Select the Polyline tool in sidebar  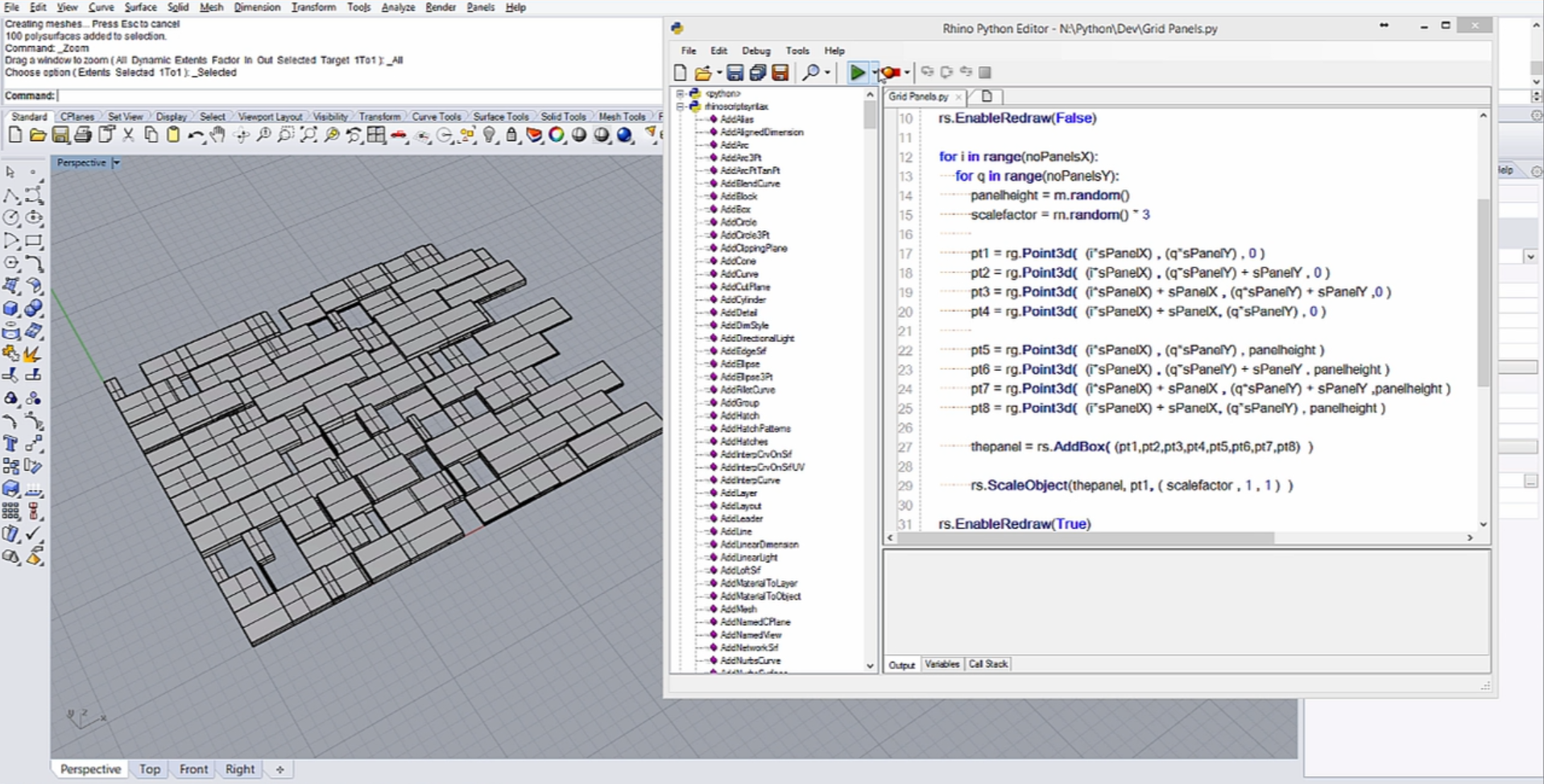coord(10,196)
